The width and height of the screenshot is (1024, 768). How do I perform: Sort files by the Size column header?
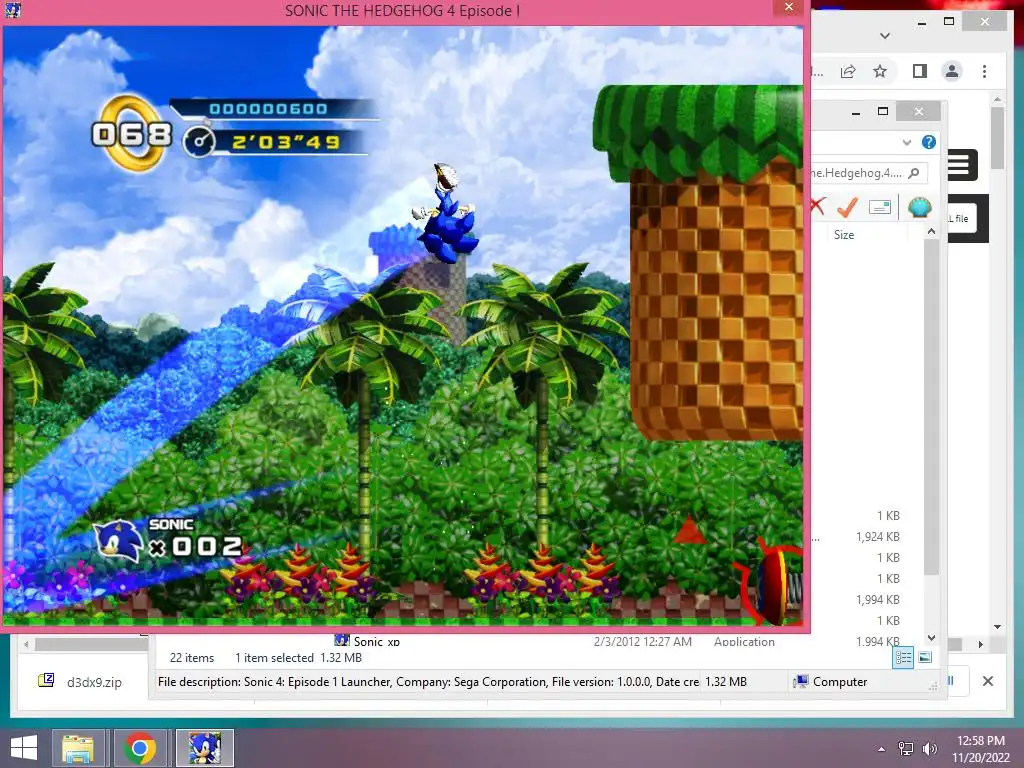pos(844,234)
